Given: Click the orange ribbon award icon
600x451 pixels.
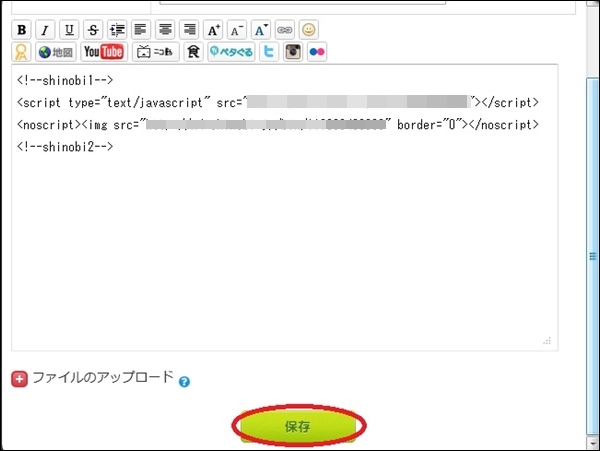Looking at the screenshot, I should pos(21,52).
